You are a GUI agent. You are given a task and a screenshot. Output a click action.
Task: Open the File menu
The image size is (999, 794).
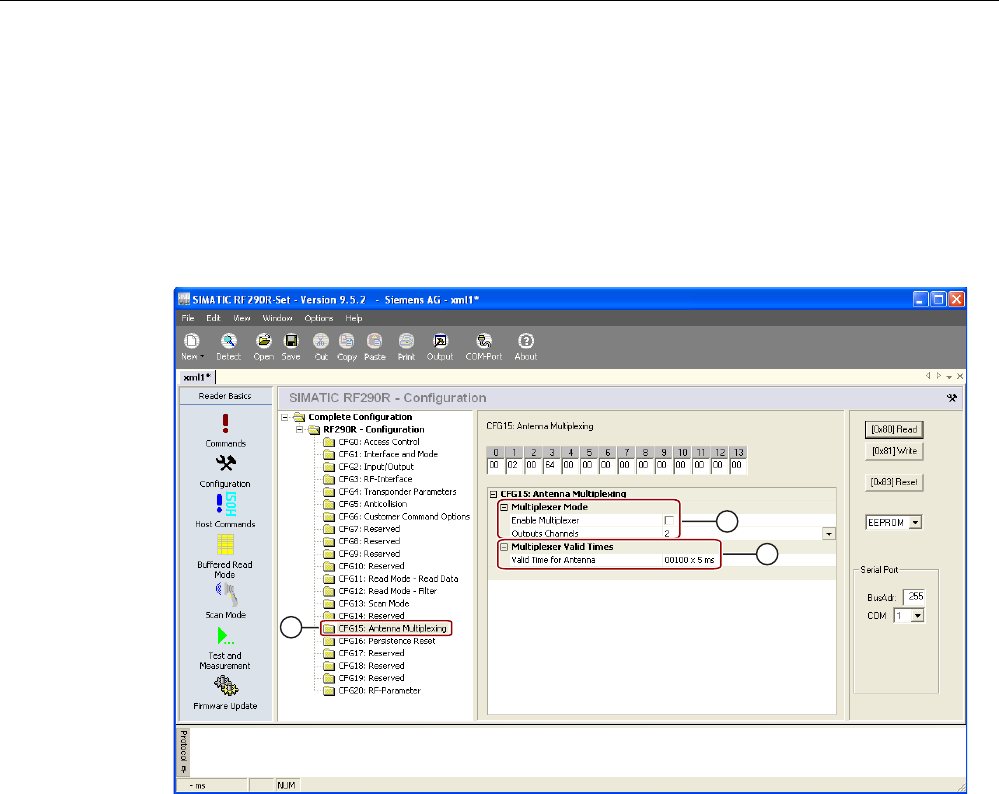click(x=188, y=318)
